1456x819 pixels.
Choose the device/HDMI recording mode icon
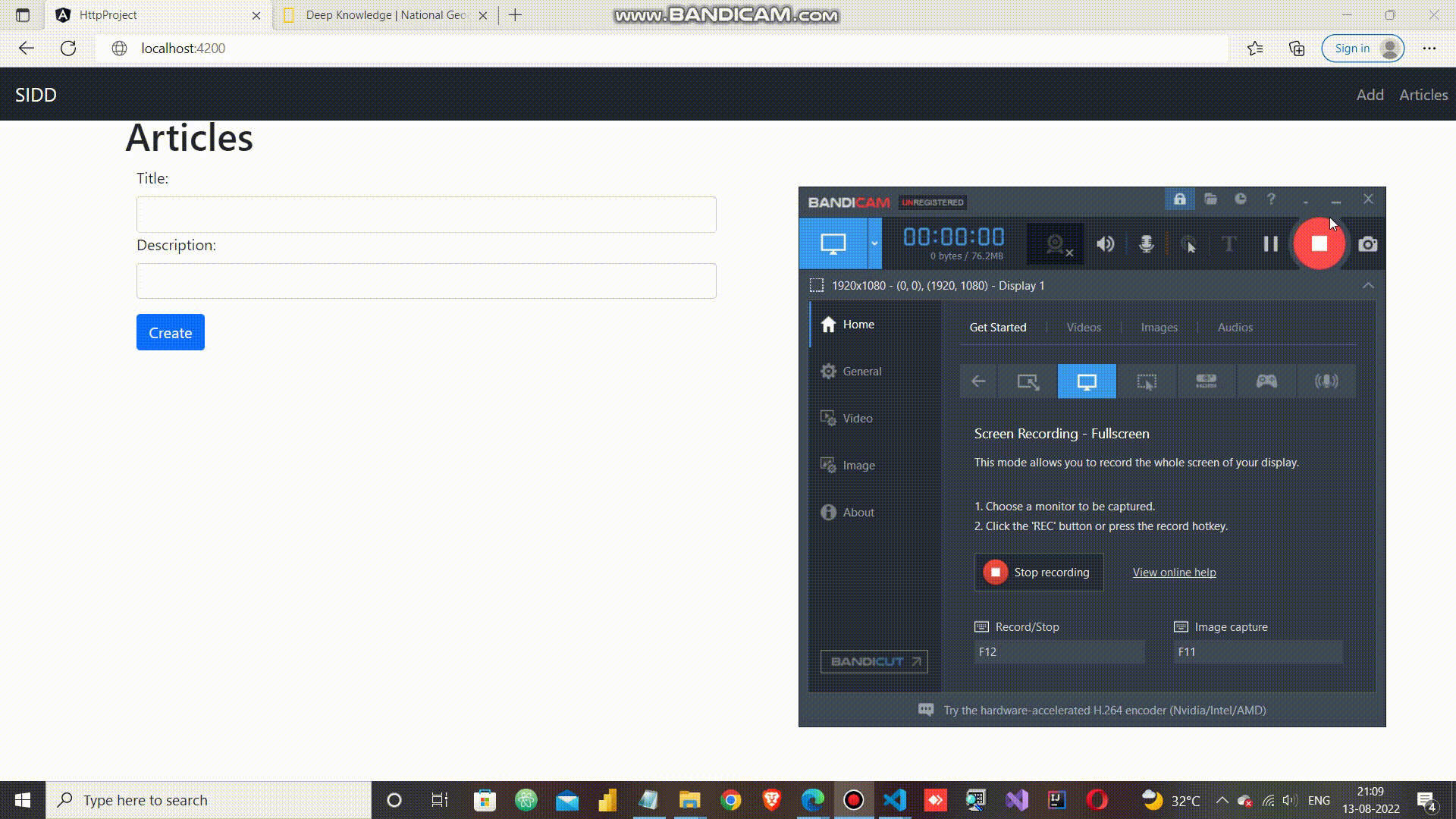click(x=1207, y=381)
